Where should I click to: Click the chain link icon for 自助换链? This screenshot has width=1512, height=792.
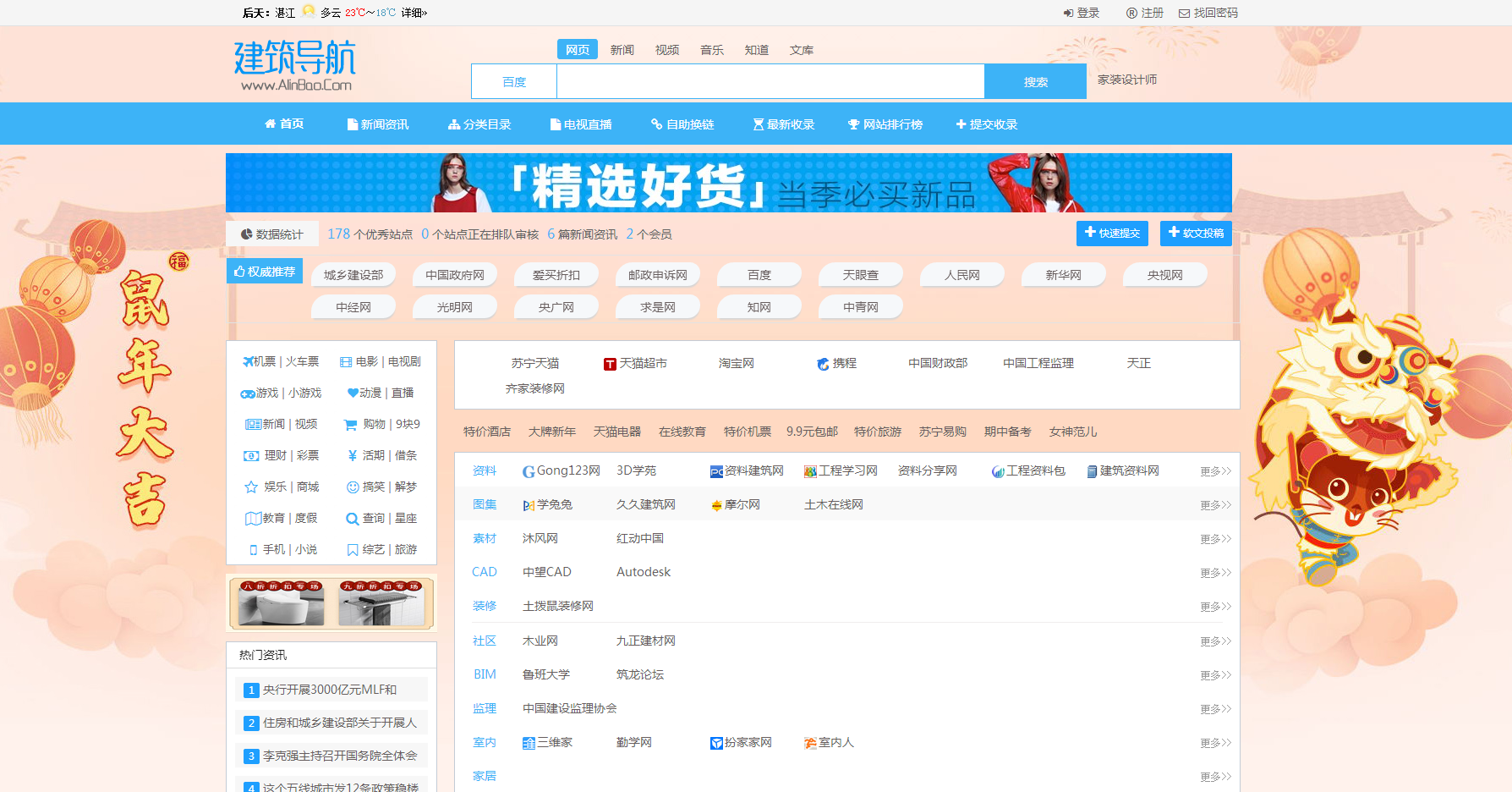pos(657,124)
